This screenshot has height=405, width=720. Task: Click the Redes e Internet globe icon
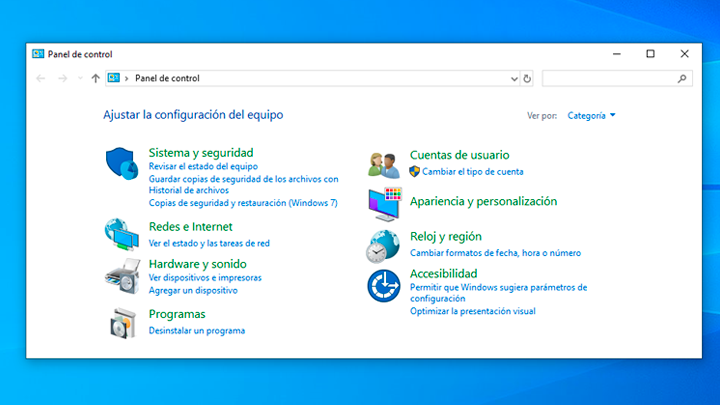pos(122,234)
